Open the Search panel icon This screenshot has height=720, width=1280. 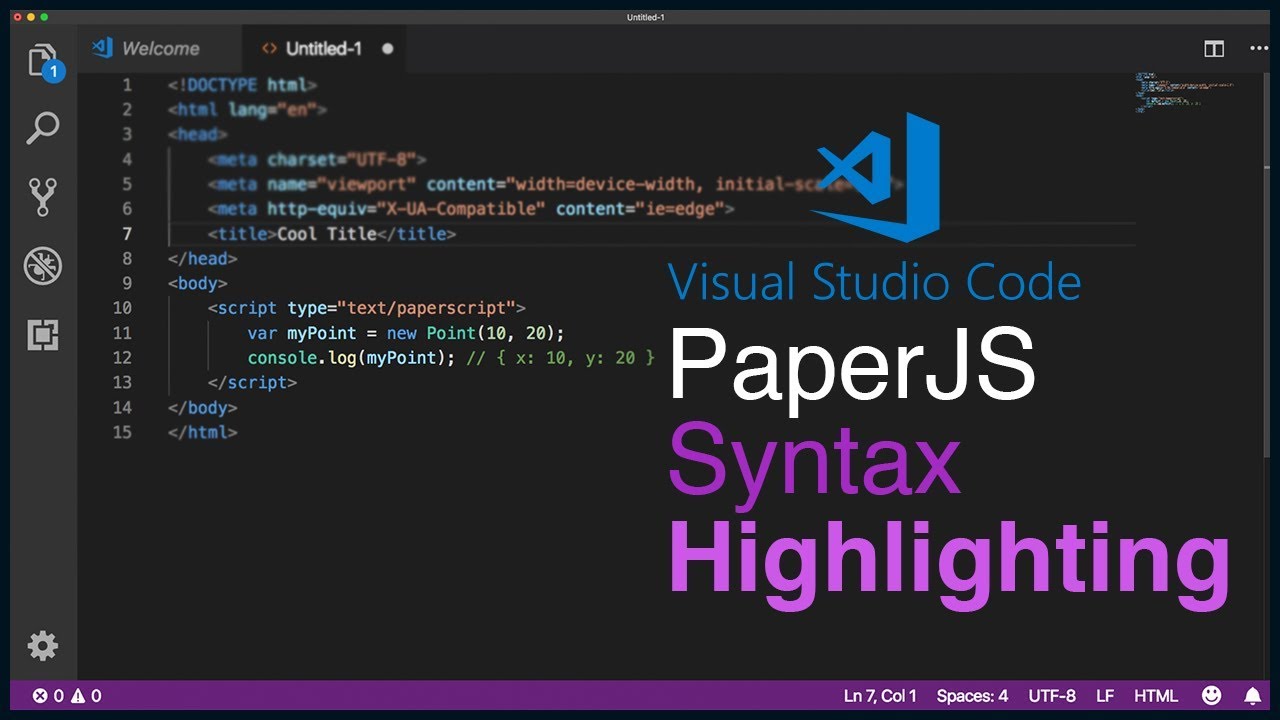click(43, 128)
